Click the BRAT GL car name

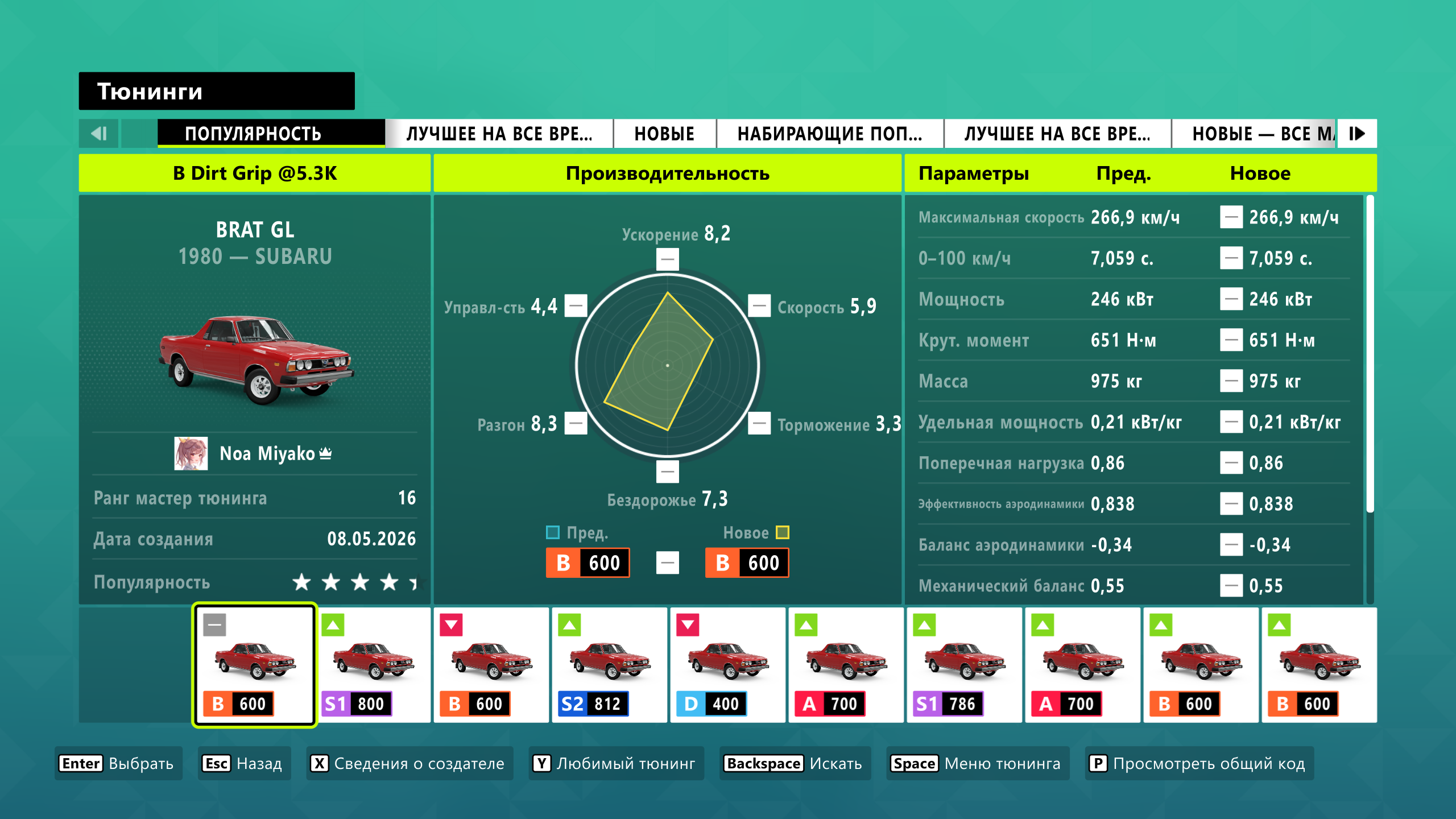coord(255,230)
